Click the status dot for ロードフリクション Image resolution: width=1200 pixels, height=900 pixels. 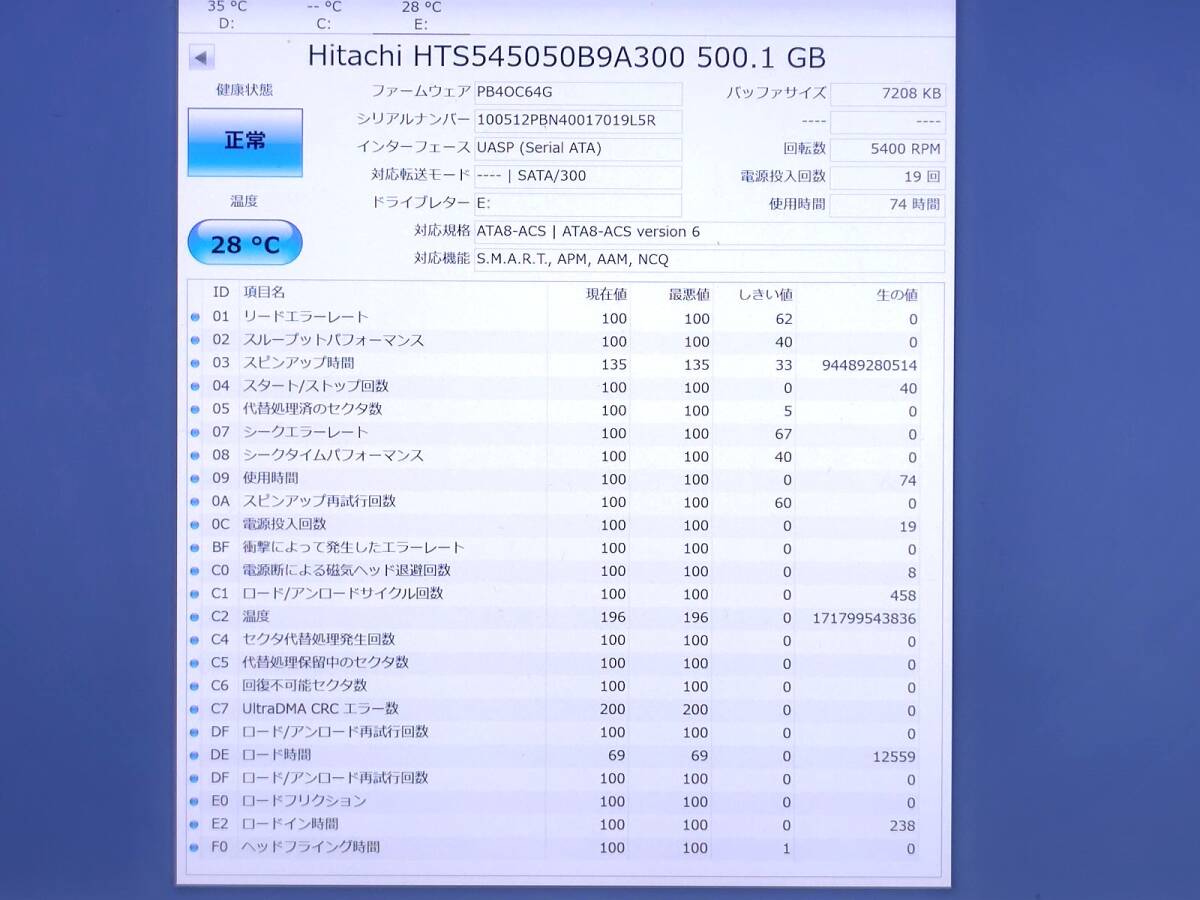tap(195, 801)
